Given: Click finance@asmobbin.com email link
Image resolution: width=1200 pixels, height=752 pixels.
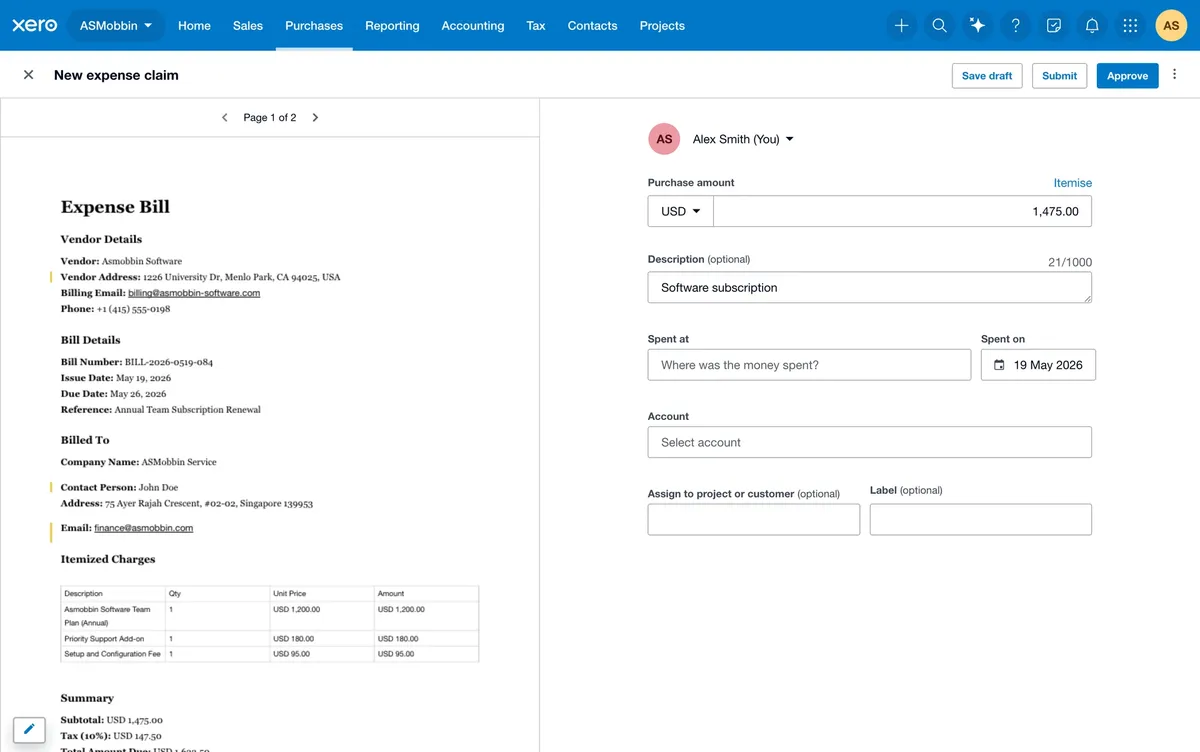Looking at the screenshot, I should tap(144, 527).
